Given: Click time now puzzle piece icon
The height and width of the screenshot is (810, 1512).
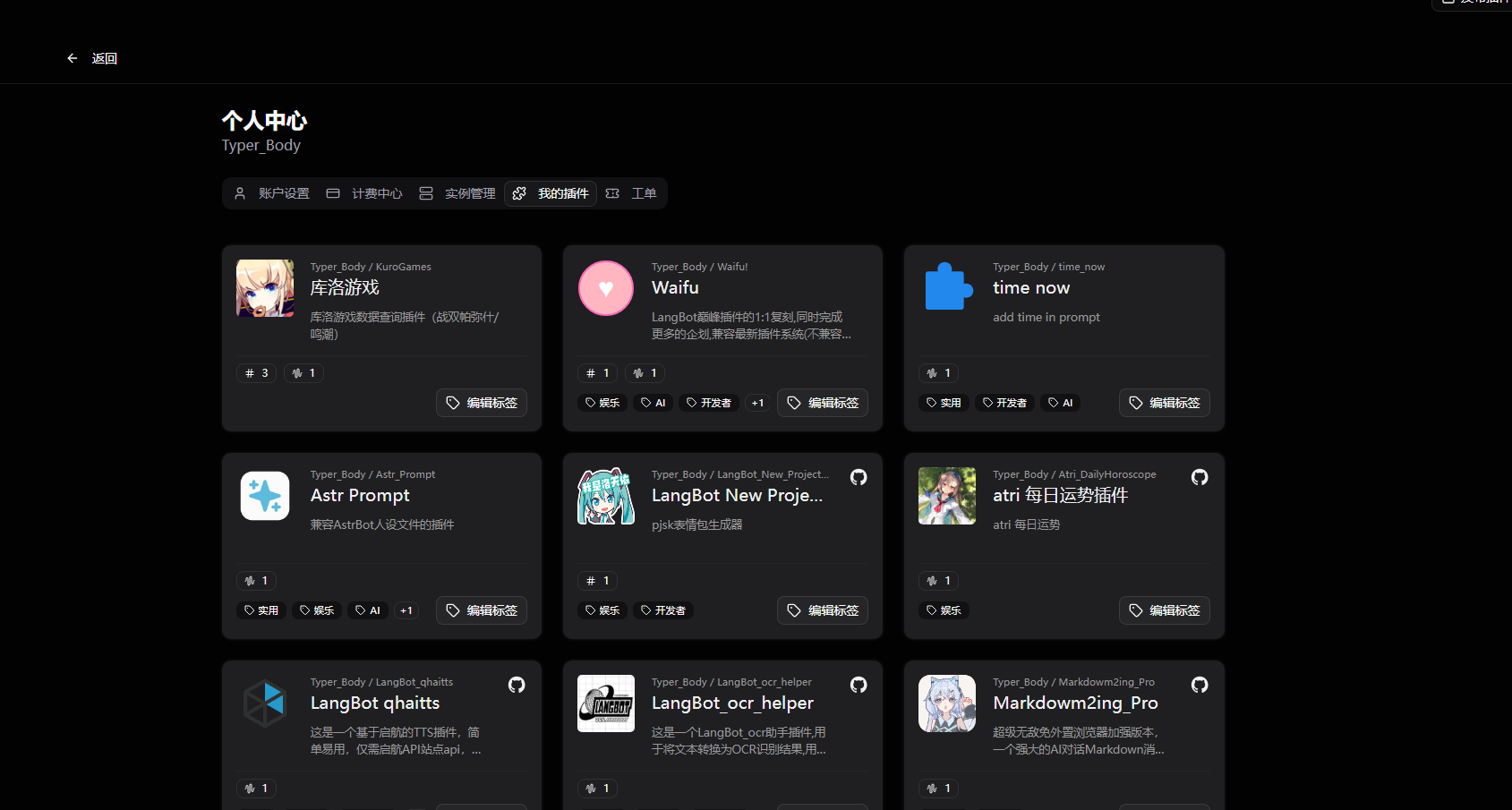Looking at the screenshot, I should click(x=947, y=288).
